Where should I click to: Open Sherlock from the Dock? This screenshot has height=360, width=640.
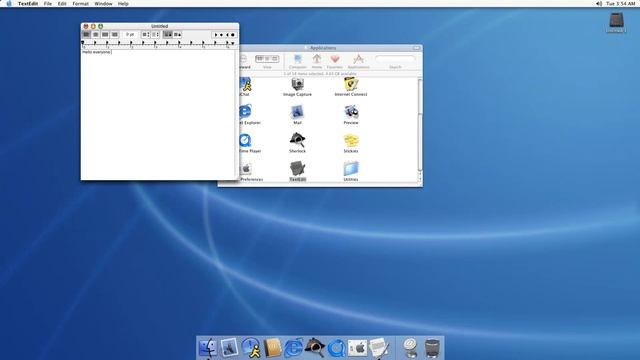pyautogui.click(x=315, y=348)
